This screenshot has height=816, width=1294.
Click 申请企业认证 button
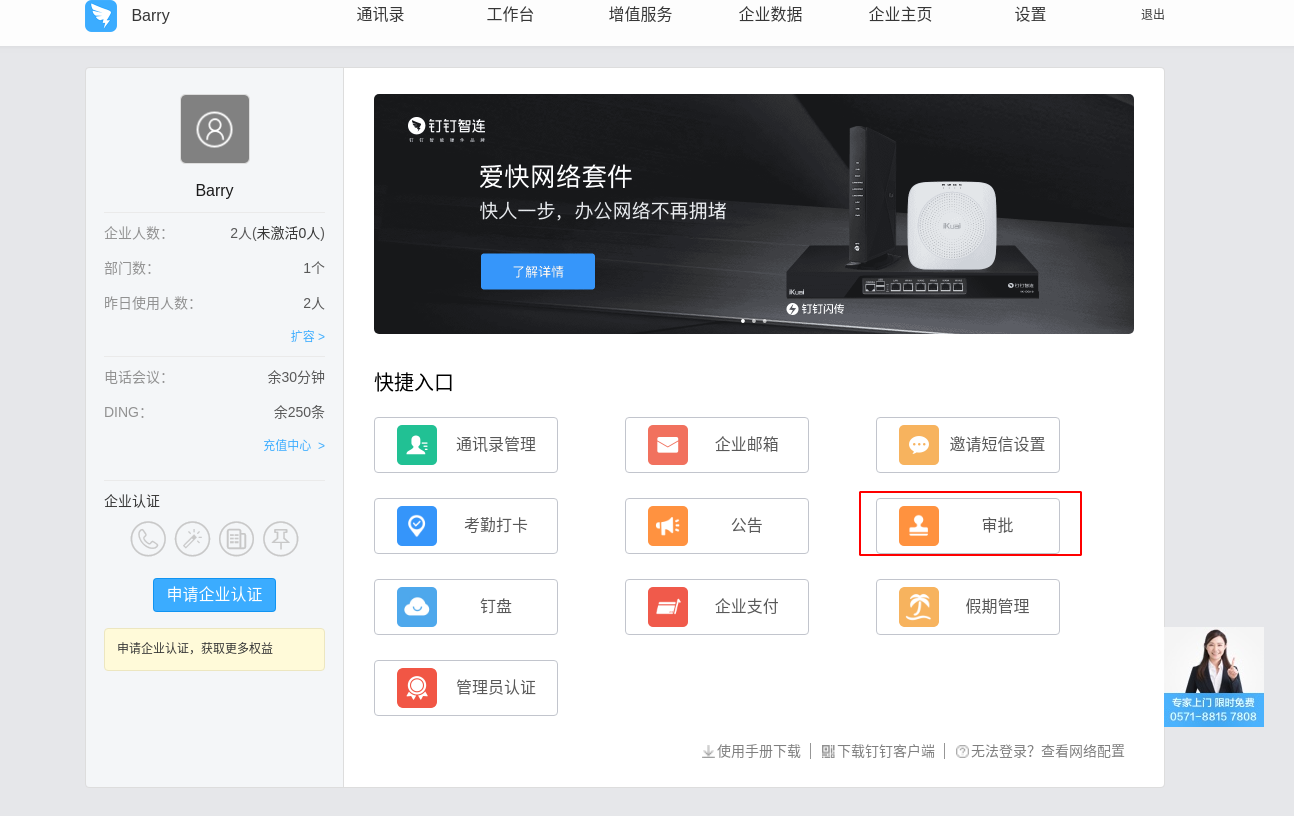[x=214, y=595]
